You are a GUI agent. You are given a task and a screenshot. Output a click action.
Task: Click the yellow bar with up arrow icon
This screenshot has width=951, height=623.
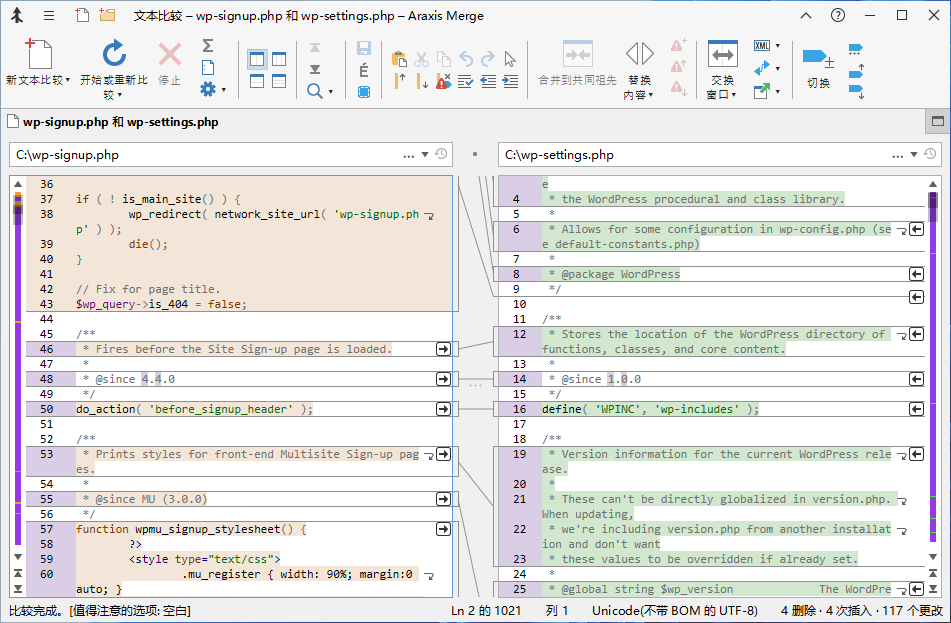[400, 81]
